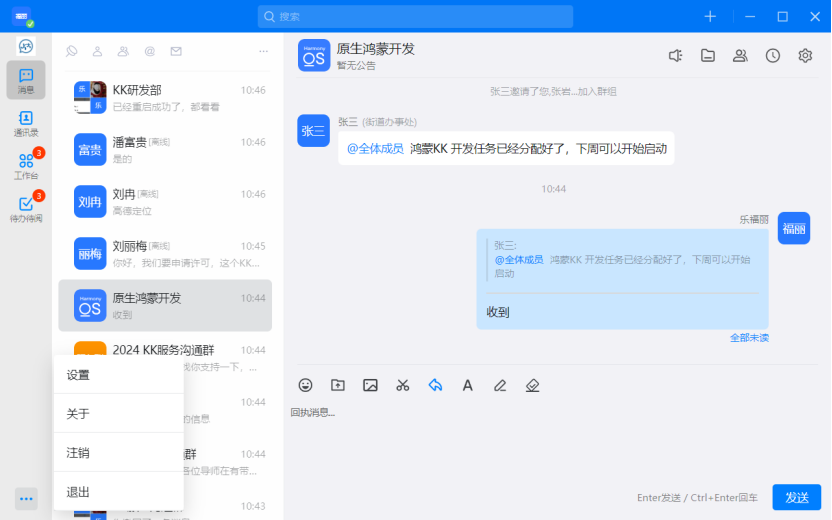The image size is (832, 520).
Task: Open the conversation list more options (…)
Action: coord(263,51)
